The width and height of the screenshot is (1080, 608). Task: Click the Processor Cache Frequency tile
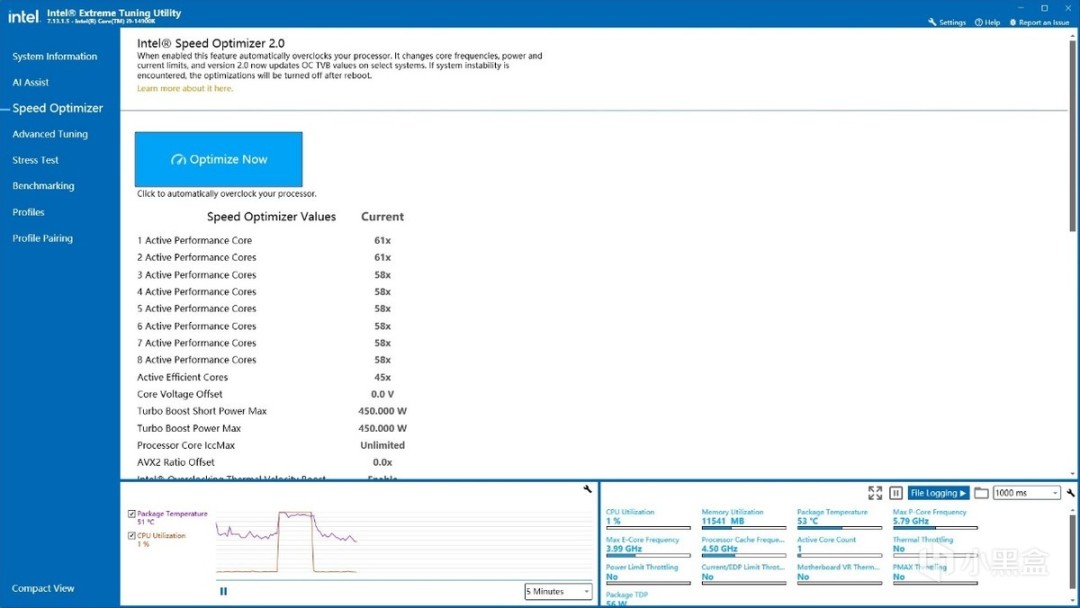[x=743, y=546]
